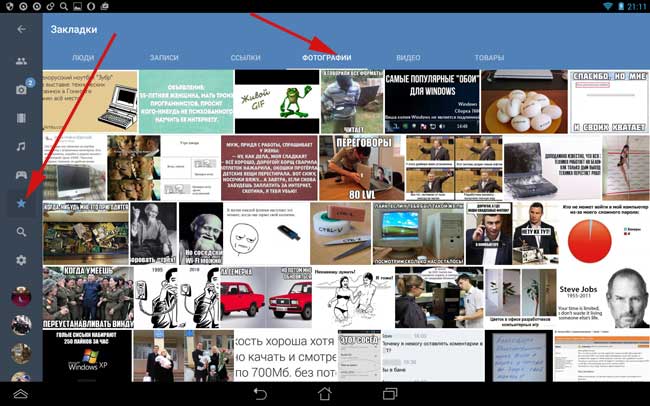Open the Photos camera icon with badge
650x406 pixels.
[21, 90]
